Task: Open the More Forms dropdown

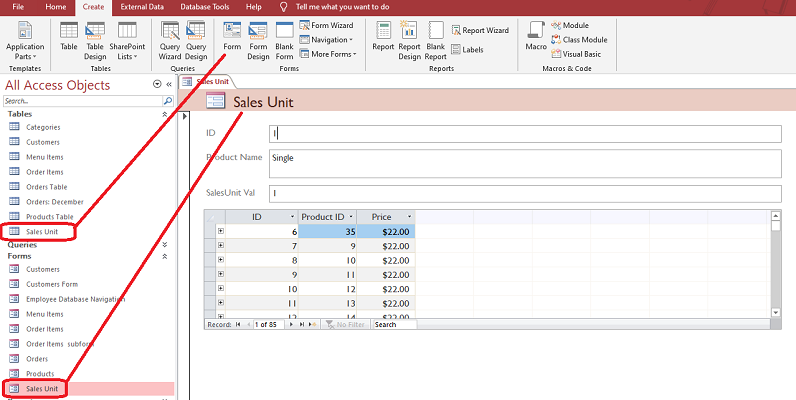Action: pyautogui.click(x=332, y=54)
